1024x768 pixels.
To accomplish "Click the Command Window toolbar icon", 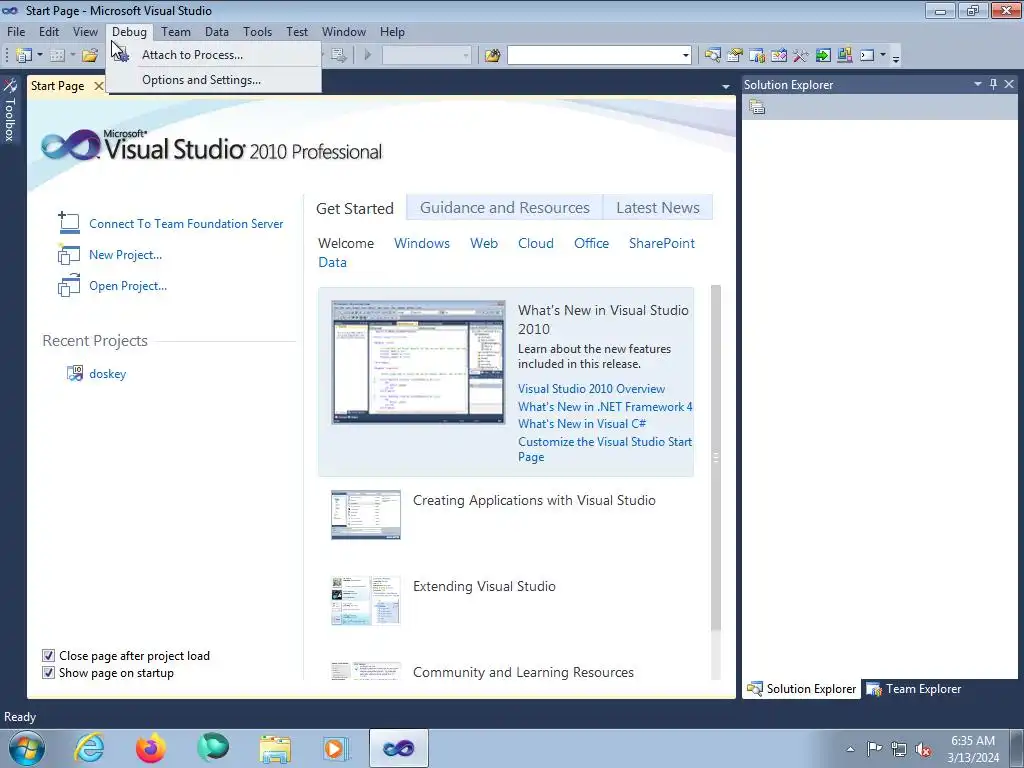I will click(x=867, y=56).
